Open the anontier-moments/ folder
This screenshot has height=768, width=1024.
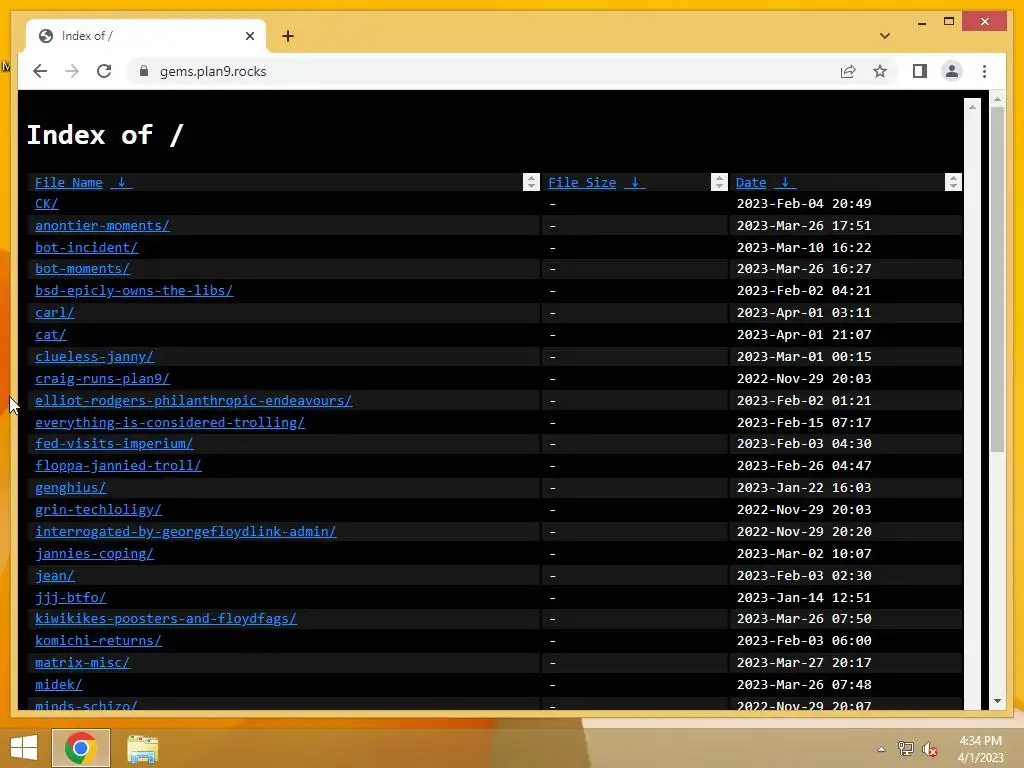[103, 226]
